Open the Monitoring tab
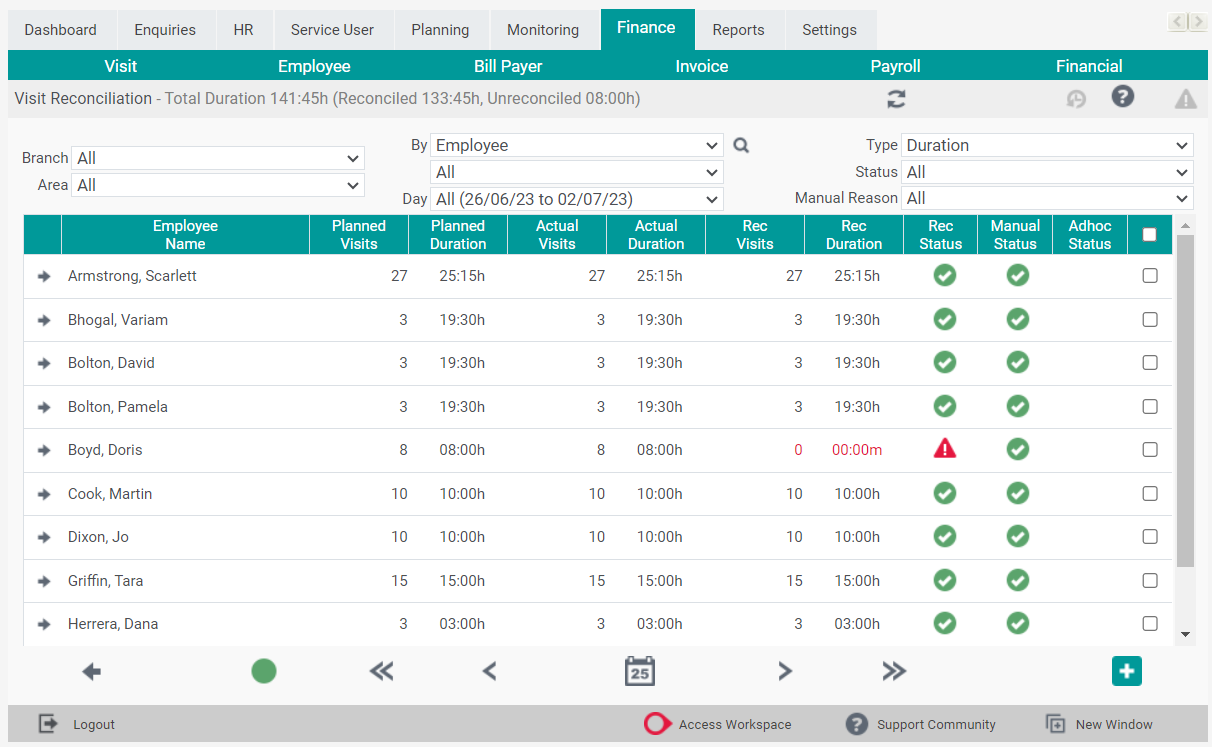This screenshot has width=1212, height=747. tap(543, 29)
